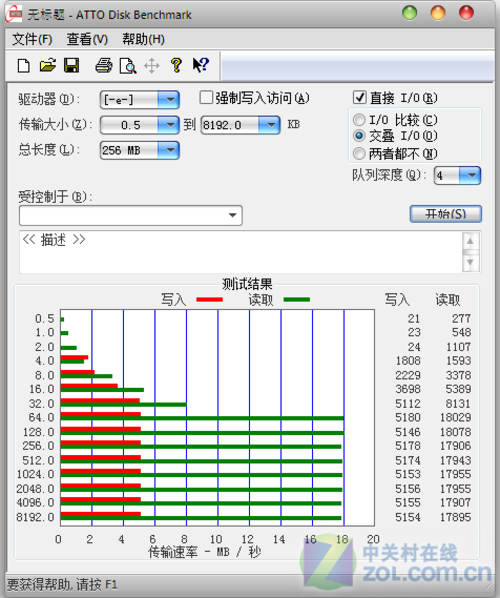Click the 写入 results column header
The height and width of the screenshot is (598, 500).
point(397,300)
